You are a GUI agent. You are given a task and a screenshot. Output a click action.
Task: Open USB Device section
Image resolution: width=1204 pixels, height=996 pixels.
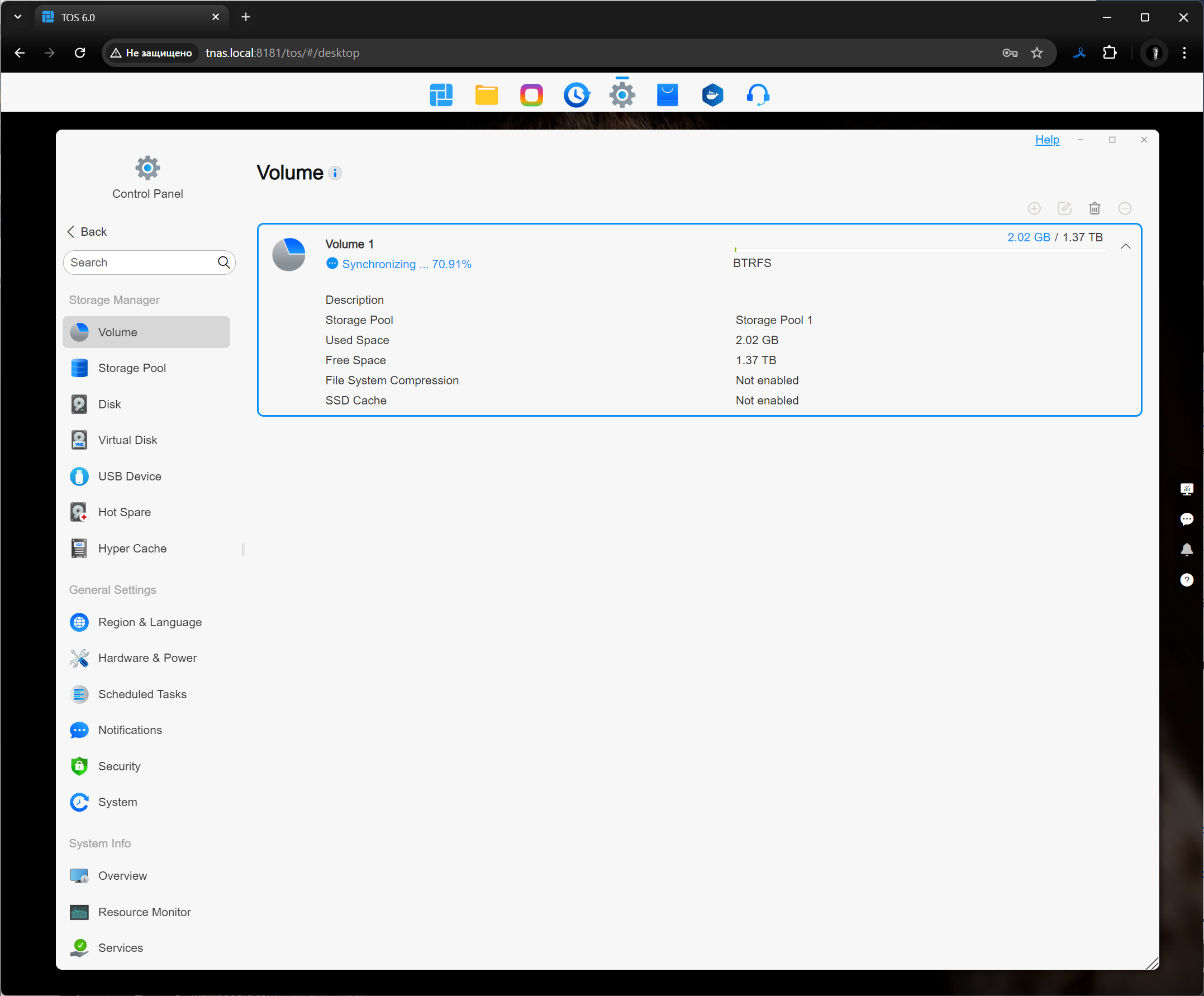pos(146,476)
